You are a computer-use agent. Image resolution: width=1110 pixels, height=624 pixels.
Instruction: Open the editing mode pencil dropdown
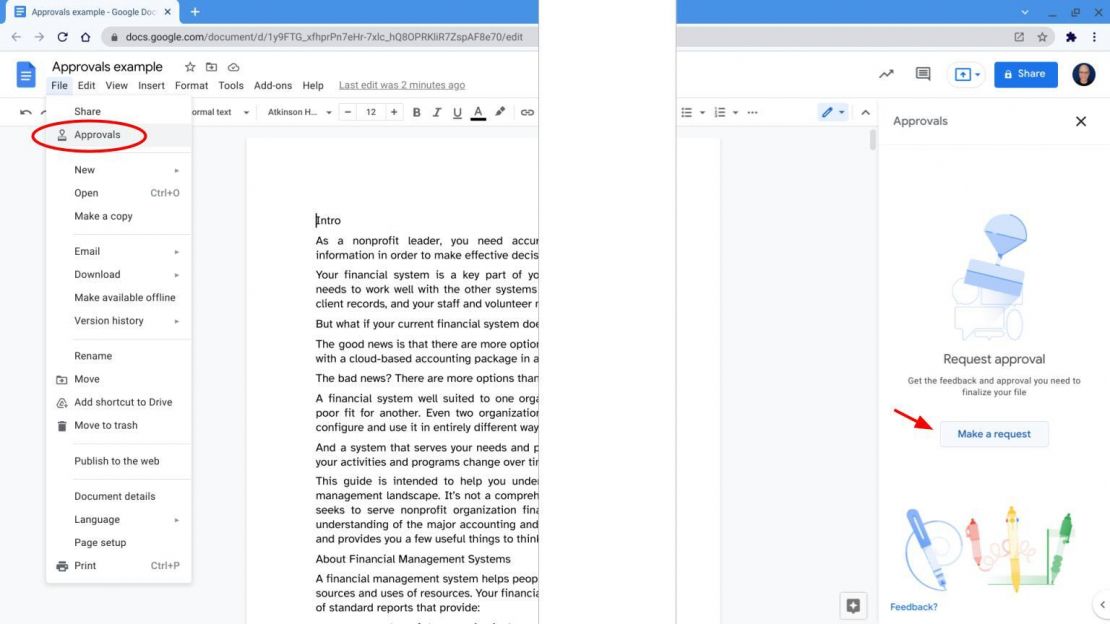pyautogui.click(x=840, y=112)
